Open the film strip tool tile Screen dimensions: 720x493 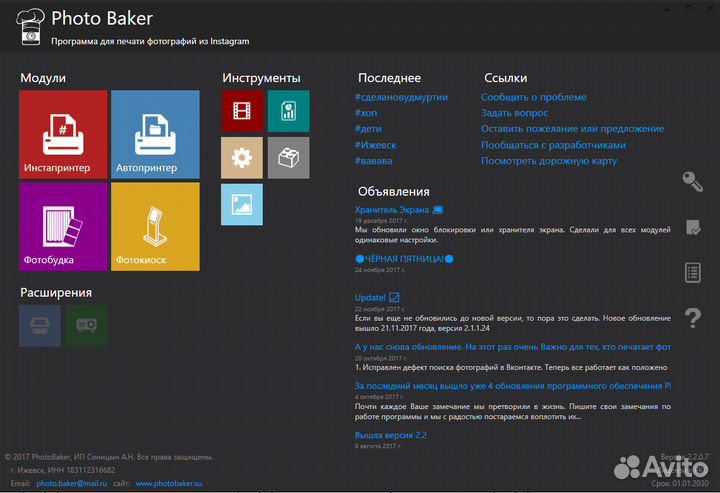242,111
